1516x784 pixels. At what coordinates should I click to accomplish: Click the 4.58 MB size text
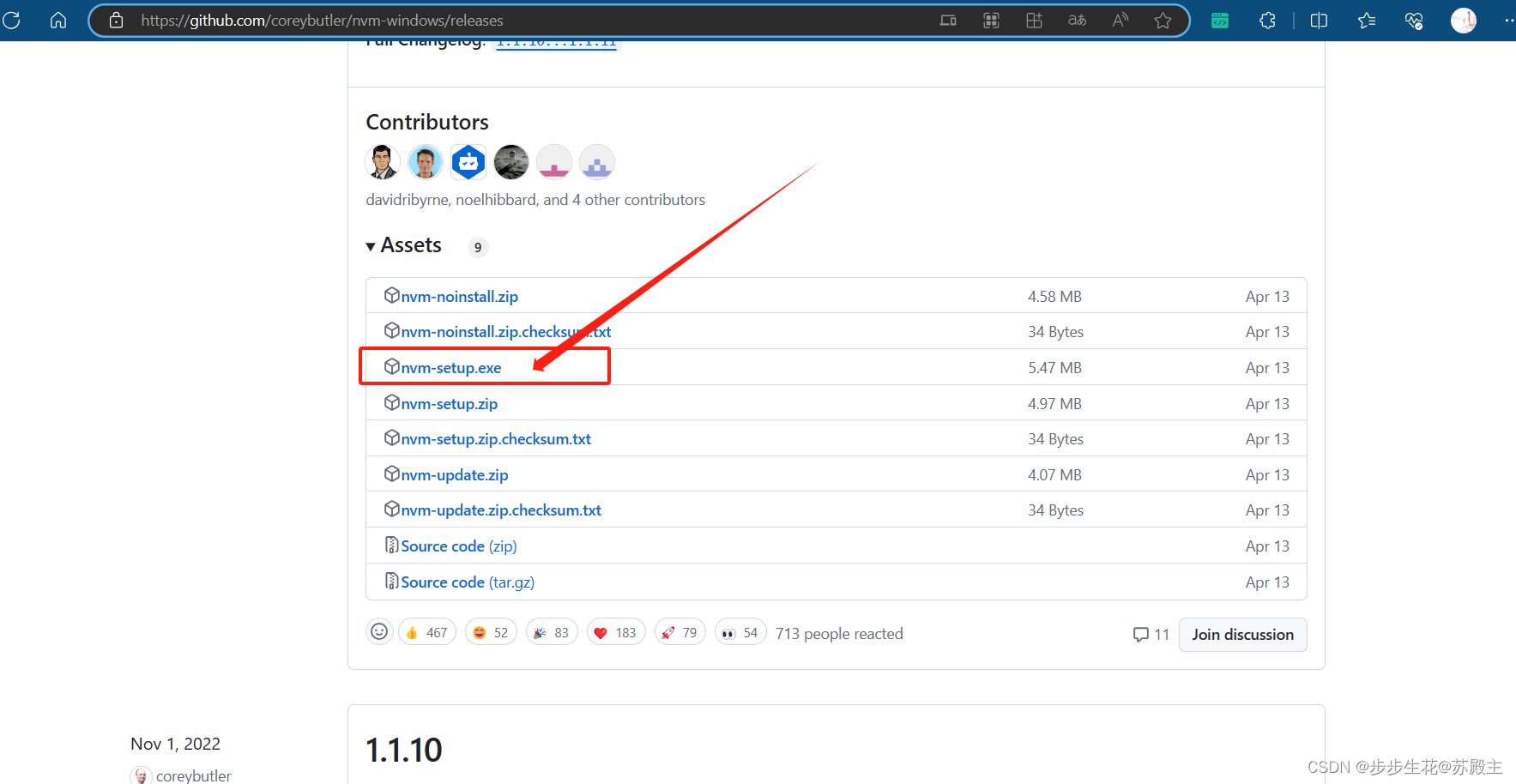1054,297
